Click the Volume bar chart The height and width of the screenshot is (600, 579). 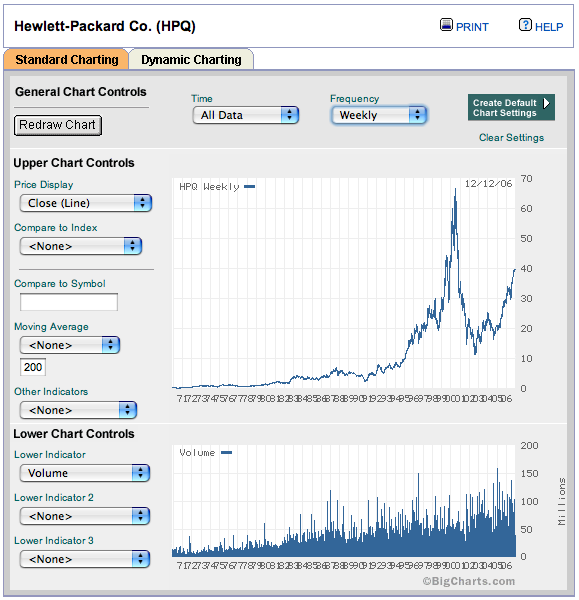pyautogui.click(x=344, y=501)
